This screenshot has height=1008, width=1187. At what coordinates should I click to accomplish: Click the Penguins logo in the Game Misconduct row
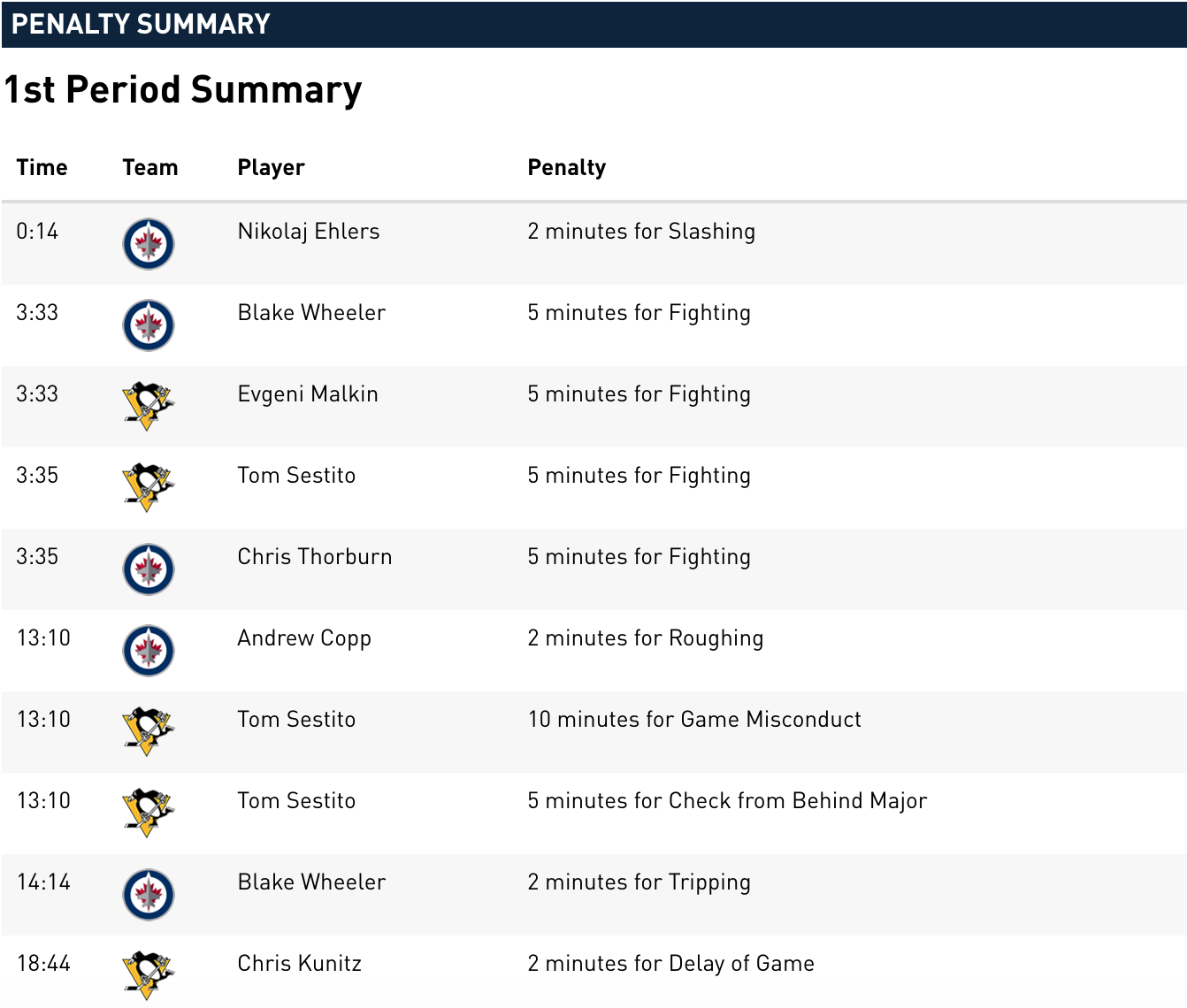(x=149, y=732)
